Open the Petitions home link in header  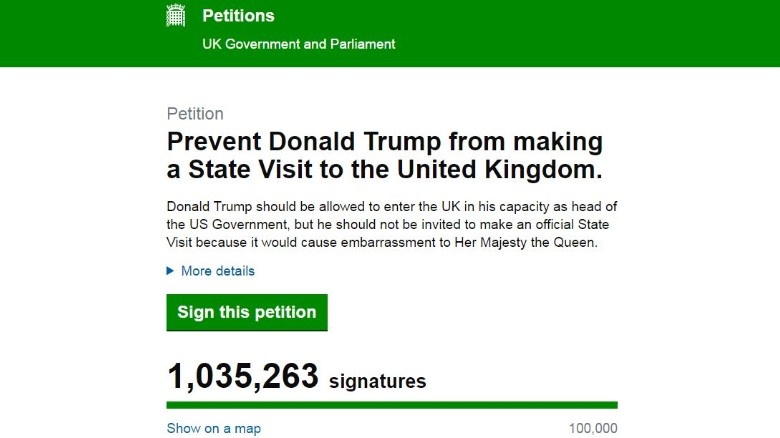238,16
